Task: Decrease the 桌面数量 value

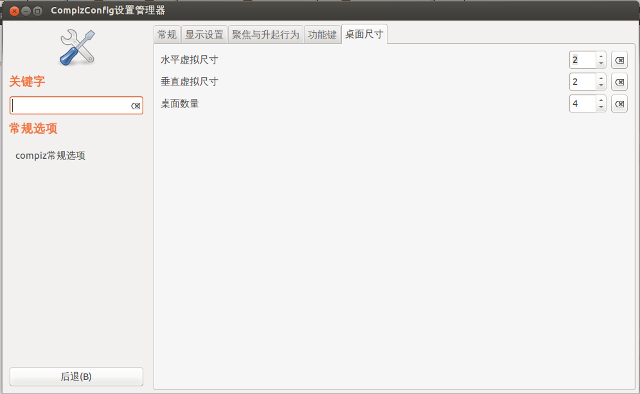Action: pyautogui.click(x=601, y=107)
